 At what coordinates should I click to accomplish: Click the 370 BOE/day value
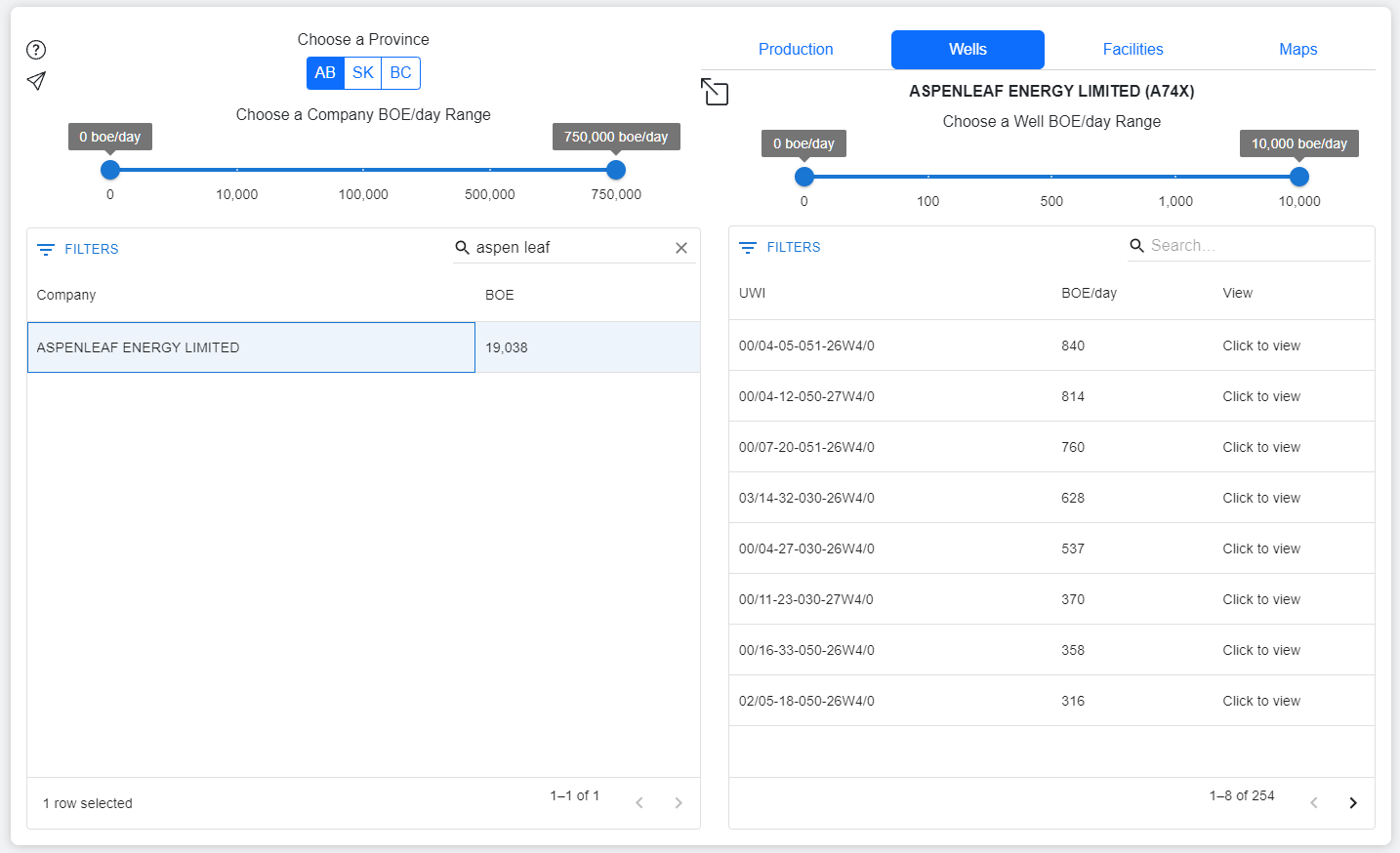pyautogui.click(x=1073, y=599)
